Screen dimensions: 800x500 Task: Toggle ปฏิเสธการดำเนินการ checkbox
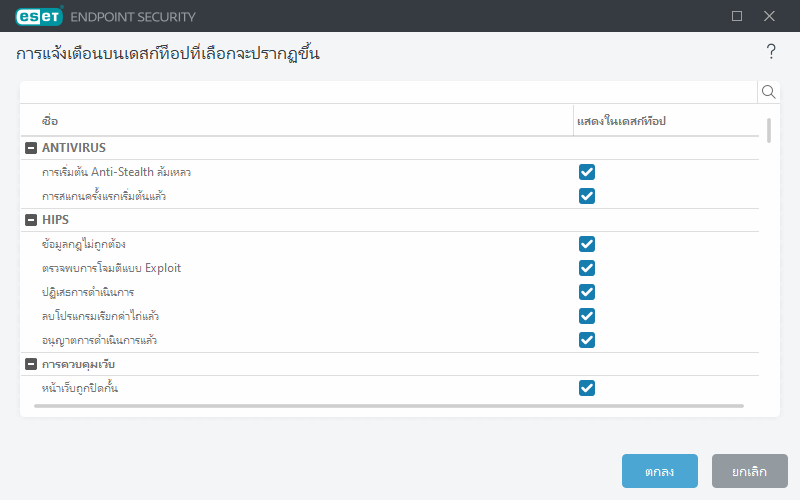[587, 292]
